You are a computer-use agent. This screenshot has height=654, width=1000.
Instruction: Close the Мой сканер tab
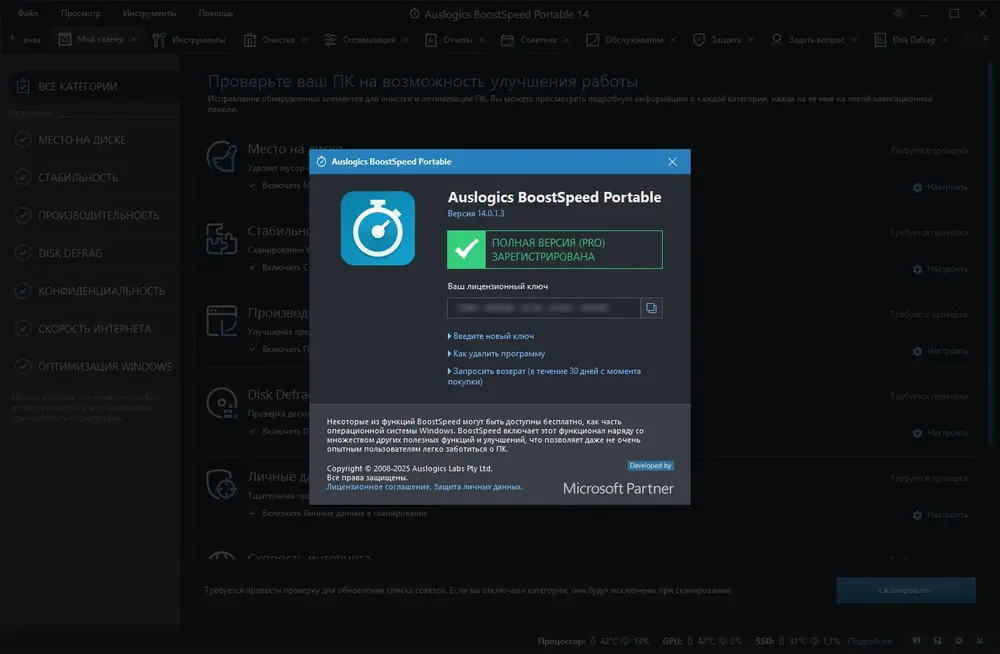133,40
